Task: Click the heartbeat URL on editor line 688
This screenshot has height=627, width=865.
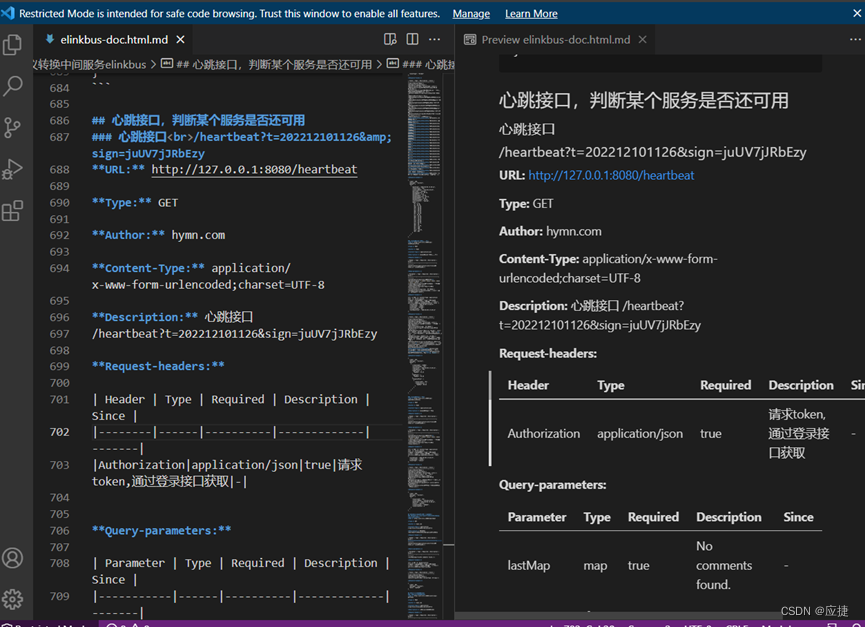Action: point(254,169)
